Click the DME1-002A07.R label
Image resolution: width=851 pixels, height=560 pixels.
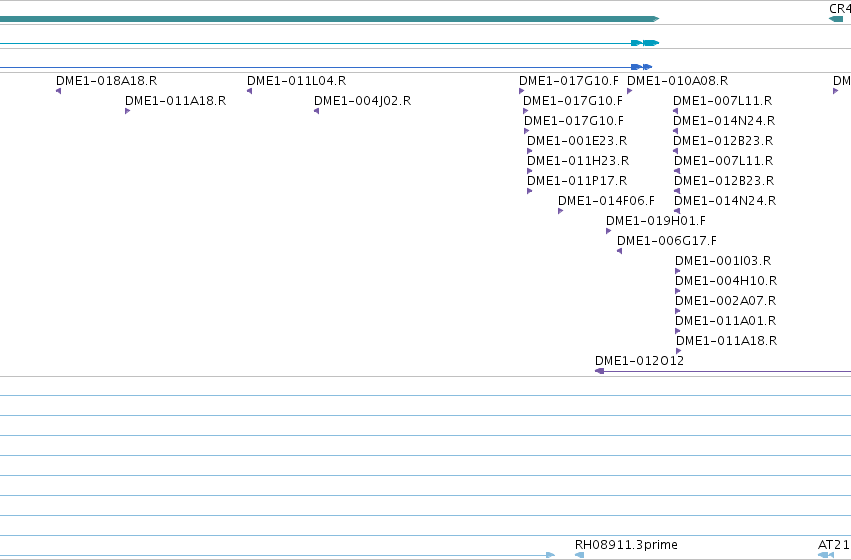click(725, 301)
